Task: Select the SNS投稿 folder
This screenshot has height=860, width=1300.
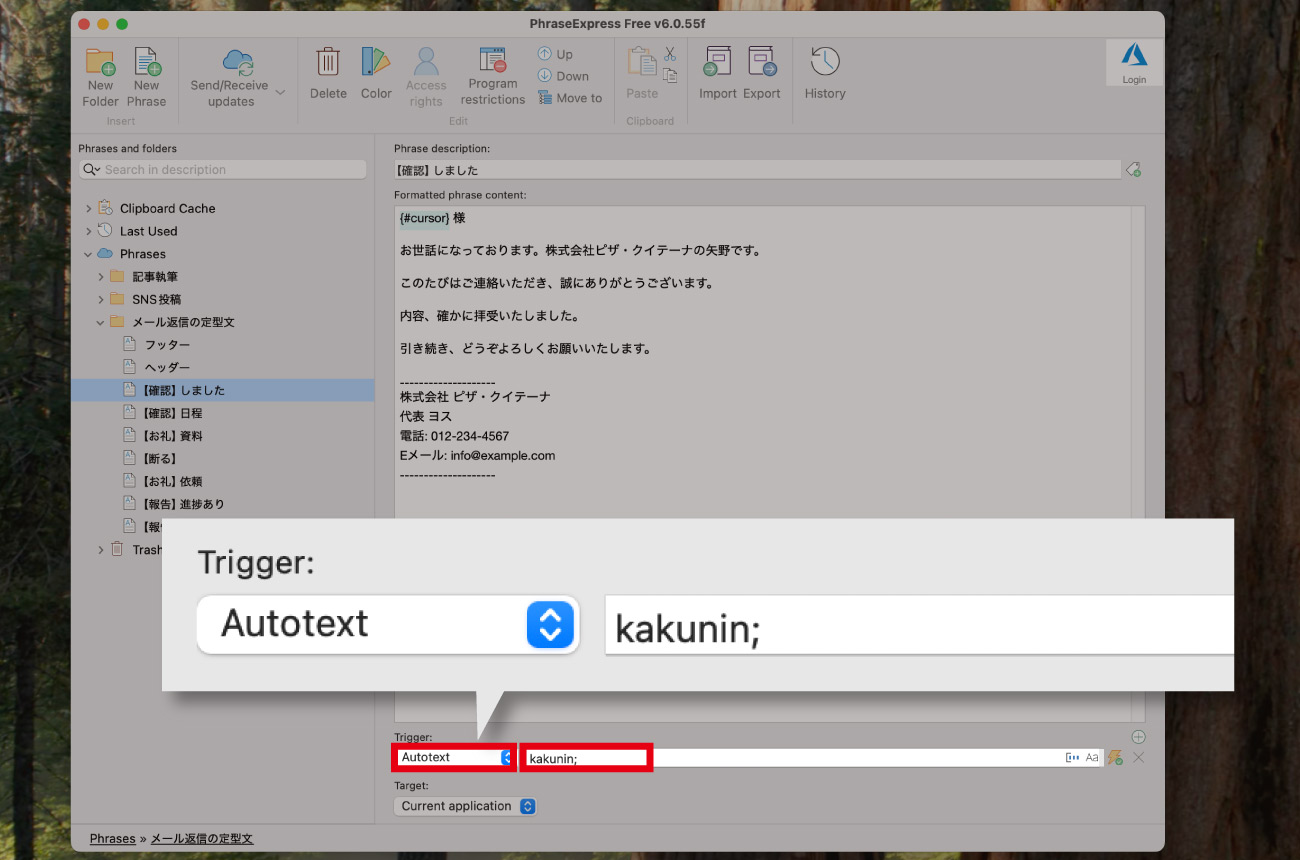Action: point(157,299)
